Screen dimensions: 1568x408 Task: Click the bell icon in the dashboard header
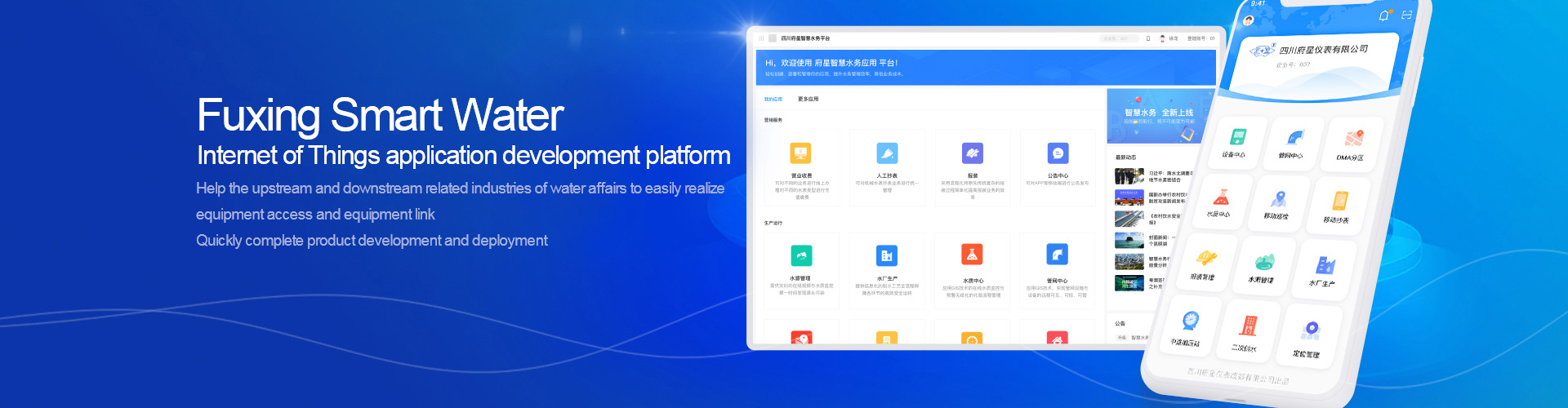point(1148,38)
